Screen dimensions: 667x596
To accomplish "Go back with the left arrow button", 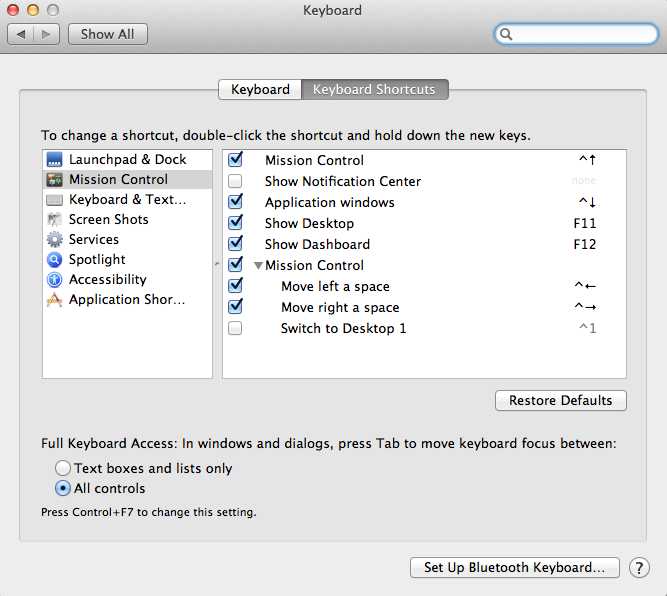I will [20, 34].
